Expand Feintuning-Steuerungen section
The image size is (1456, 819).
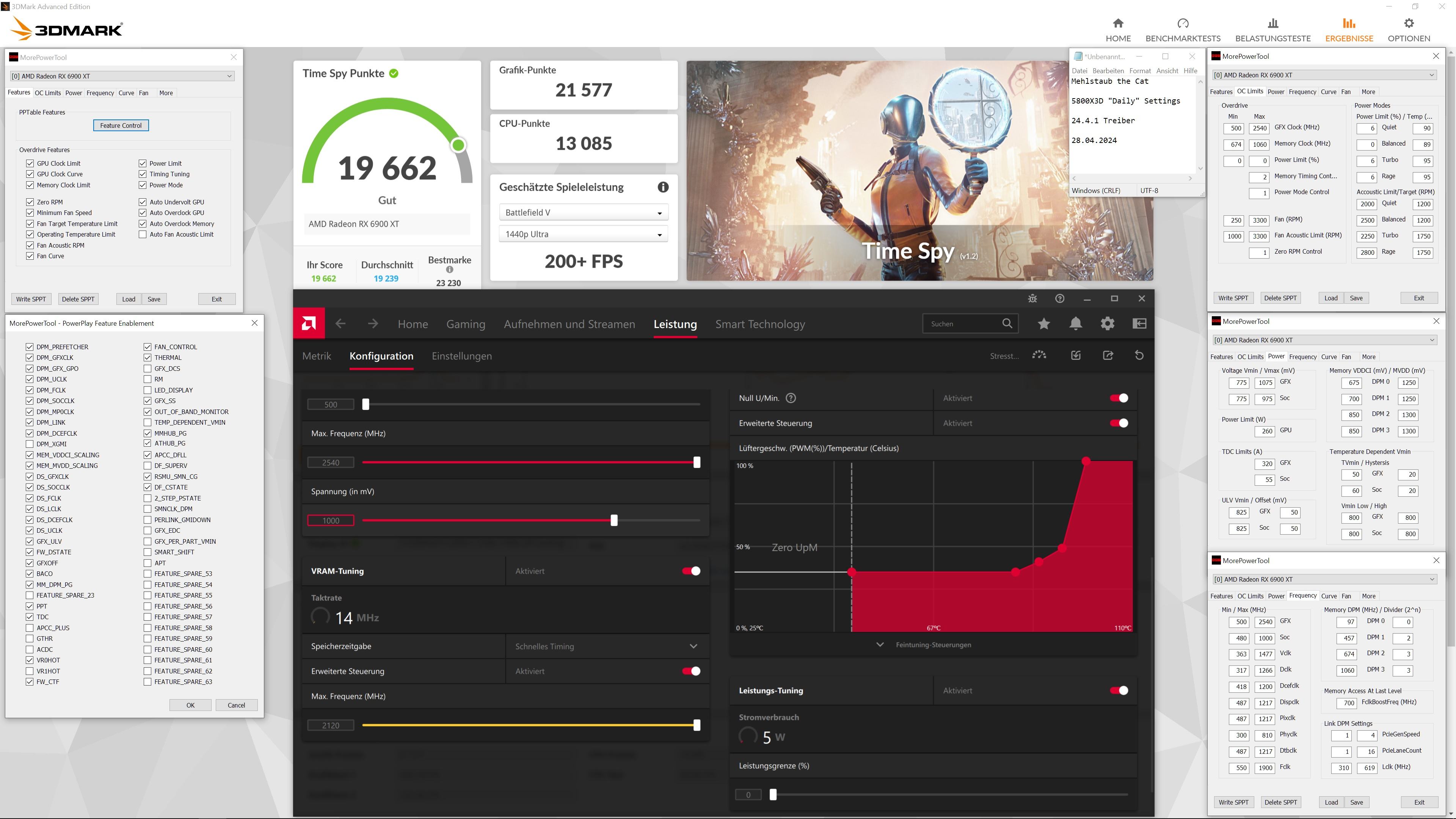(x=925, y=644)
